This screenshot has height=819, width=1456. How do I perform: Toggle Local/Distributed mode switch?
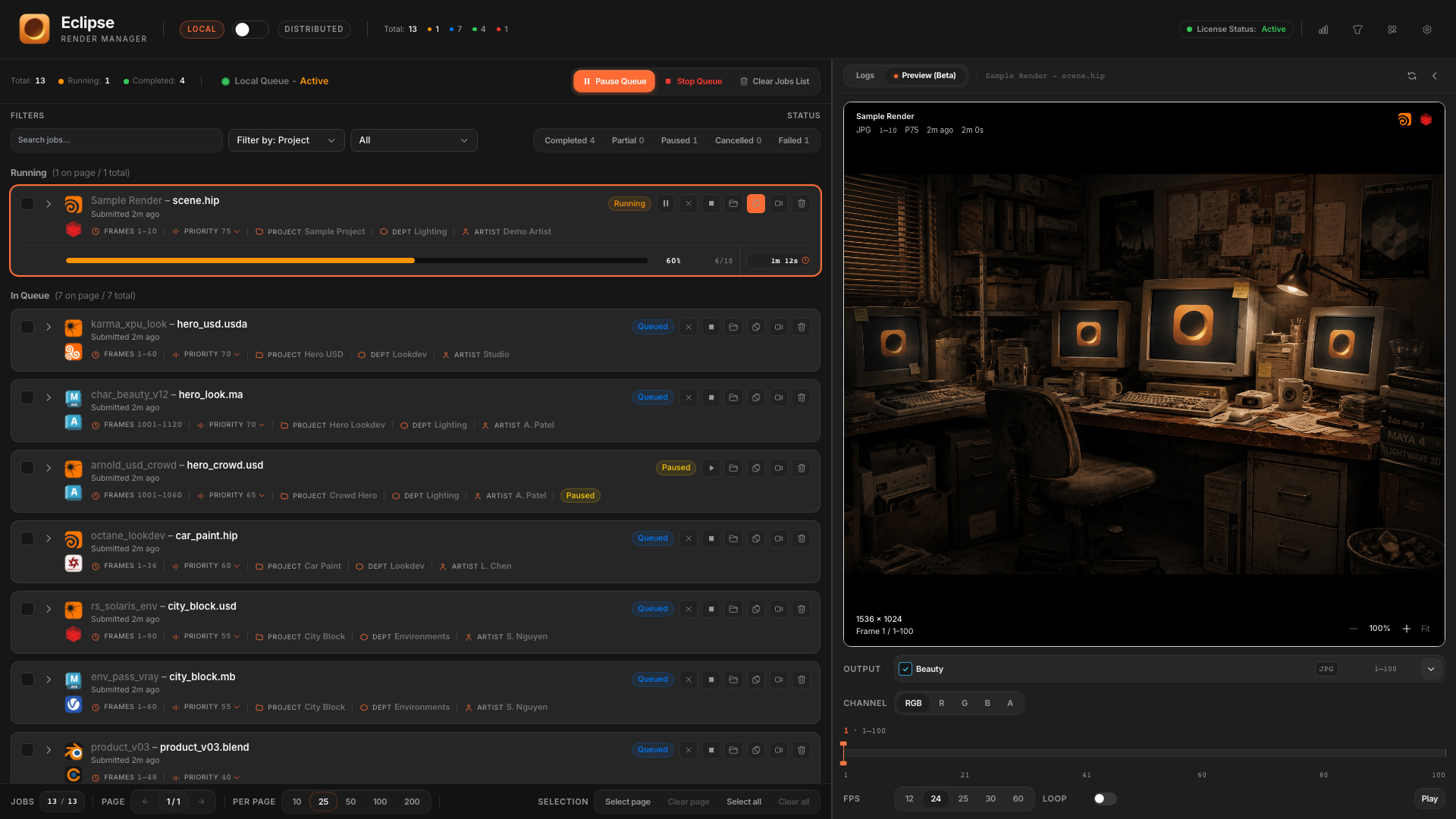pyautogui.click(x=250, y=30)
